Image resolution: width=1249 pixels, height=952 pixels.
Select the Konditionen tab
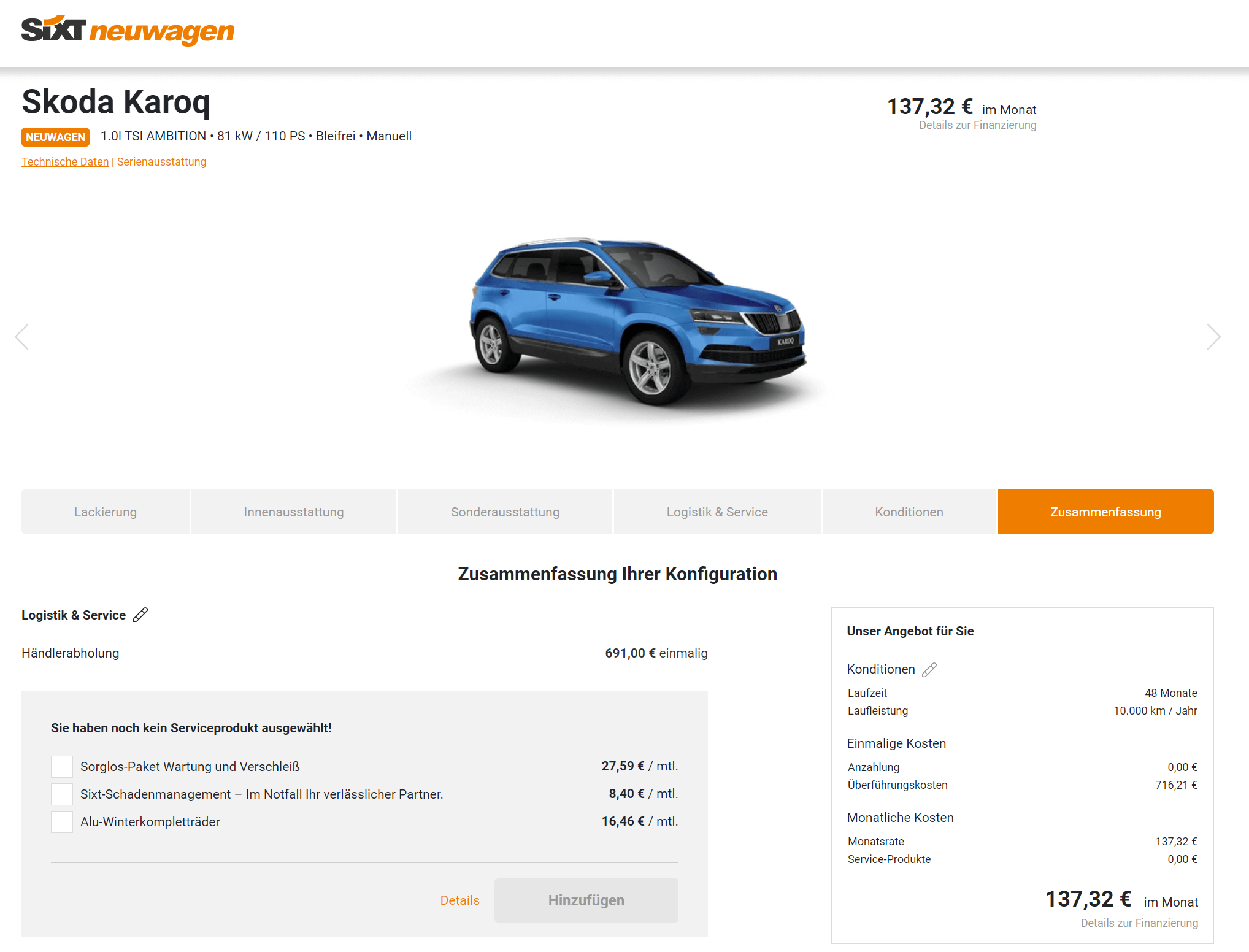[909, 512]
